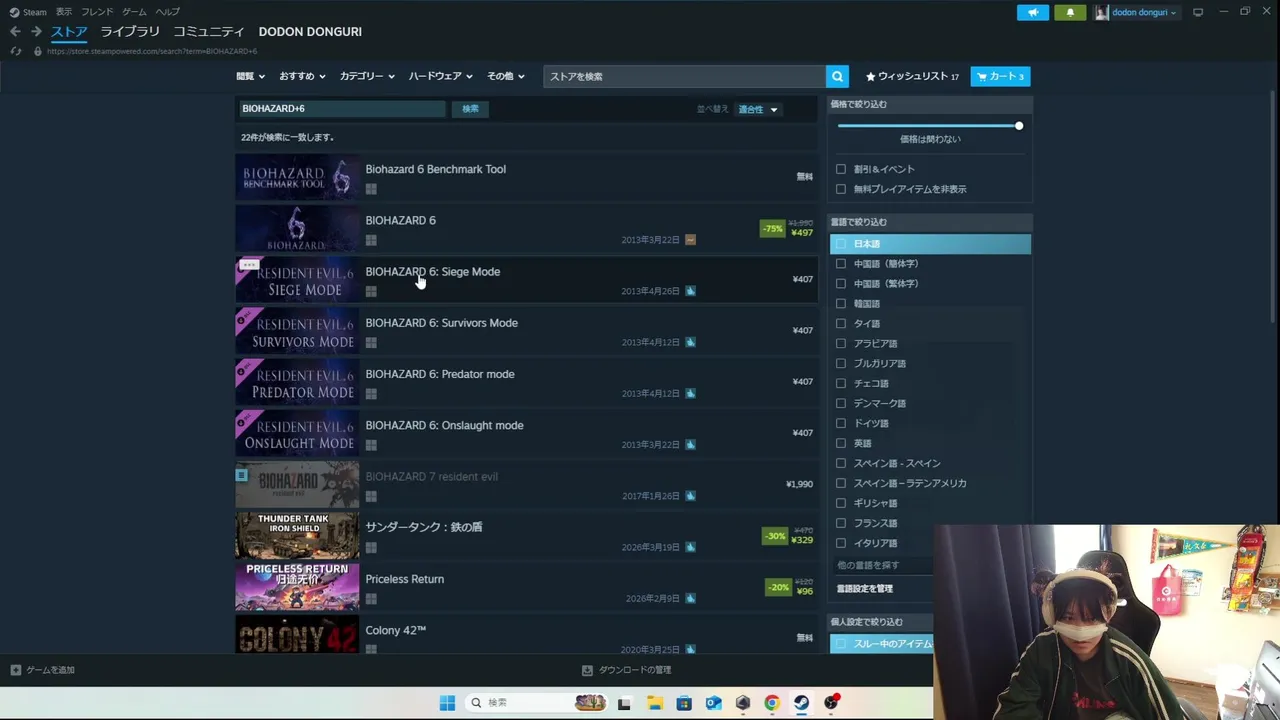Expand the カテゴリー dropdown menu
This screenshot has height=720, width=1280.
(367, 76)
